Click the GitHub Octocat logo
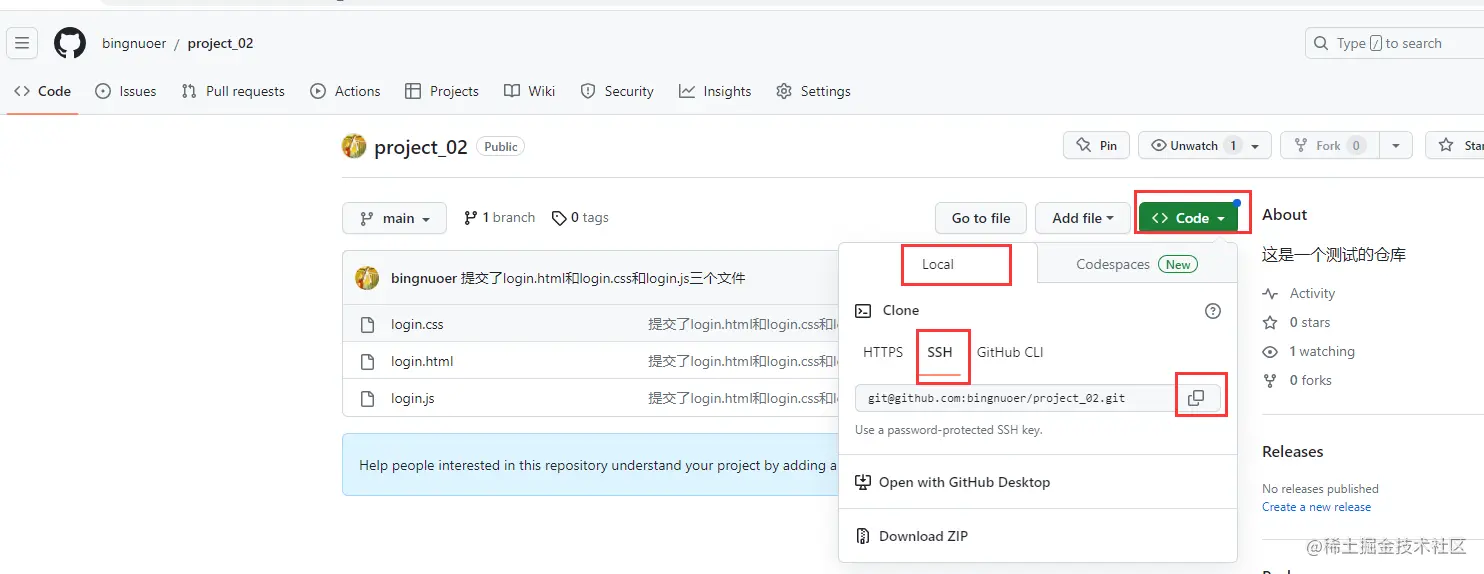The height and width of the screenshot is (574, 1484). tap(70, 43)
